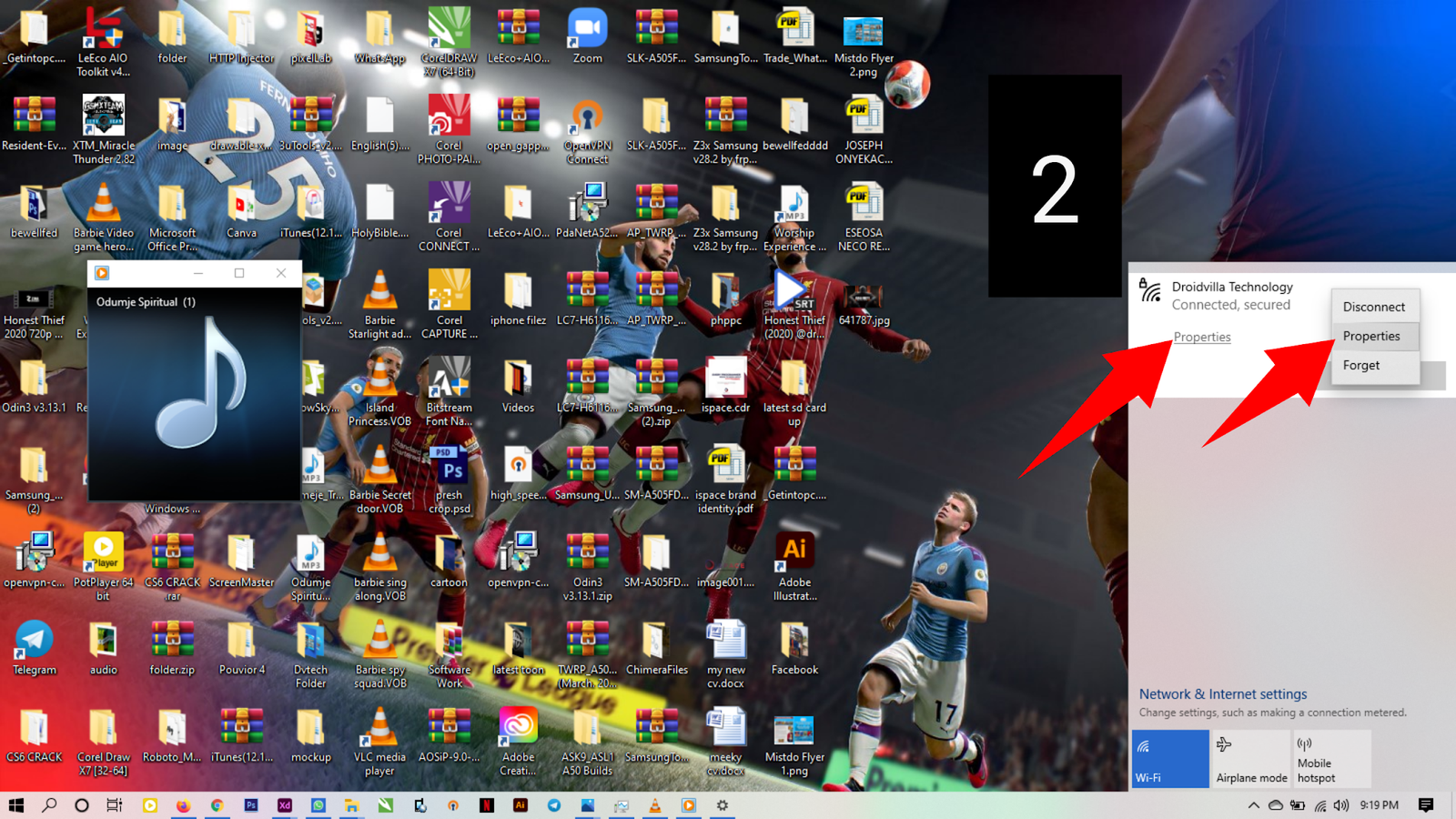
Task: Click the media player window app icon
Action: tap(102, 273)
